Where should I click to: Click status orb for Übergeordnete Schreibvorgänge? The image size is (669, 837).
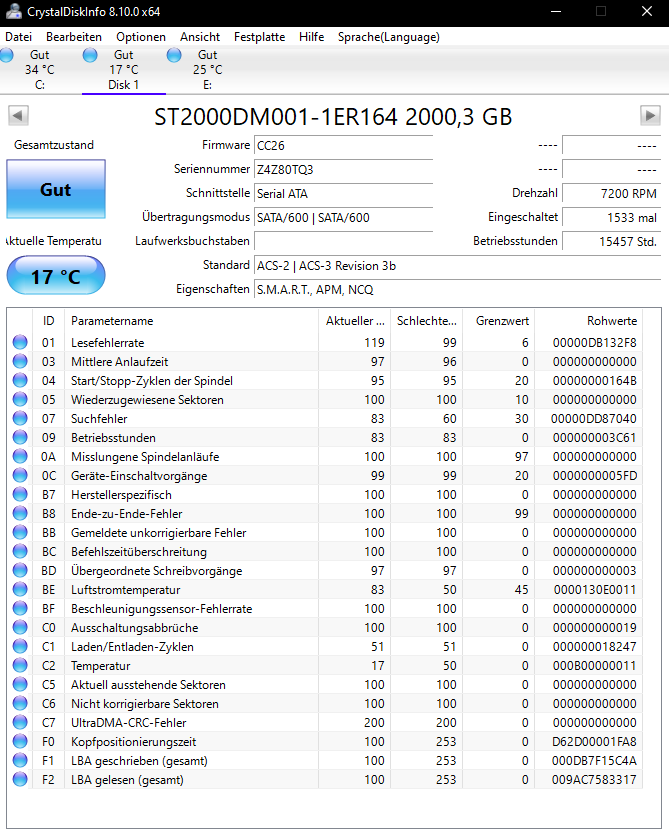[x=20, y=570]
